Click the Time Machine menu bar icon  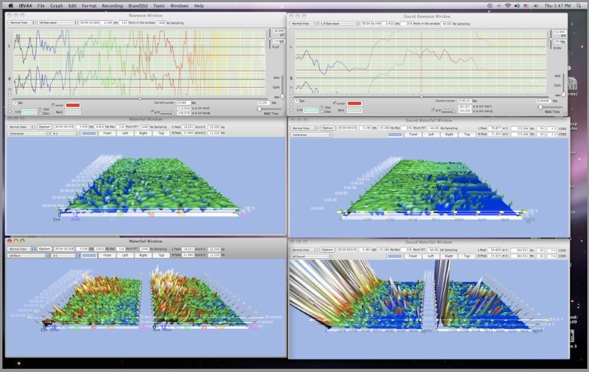[x=489, y=6]
